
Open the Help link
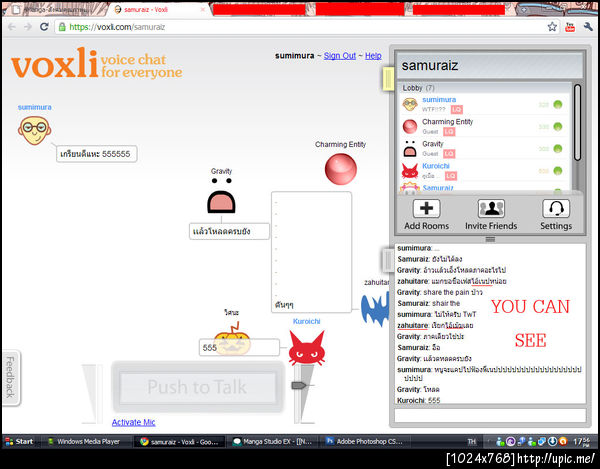pos(373,56)
